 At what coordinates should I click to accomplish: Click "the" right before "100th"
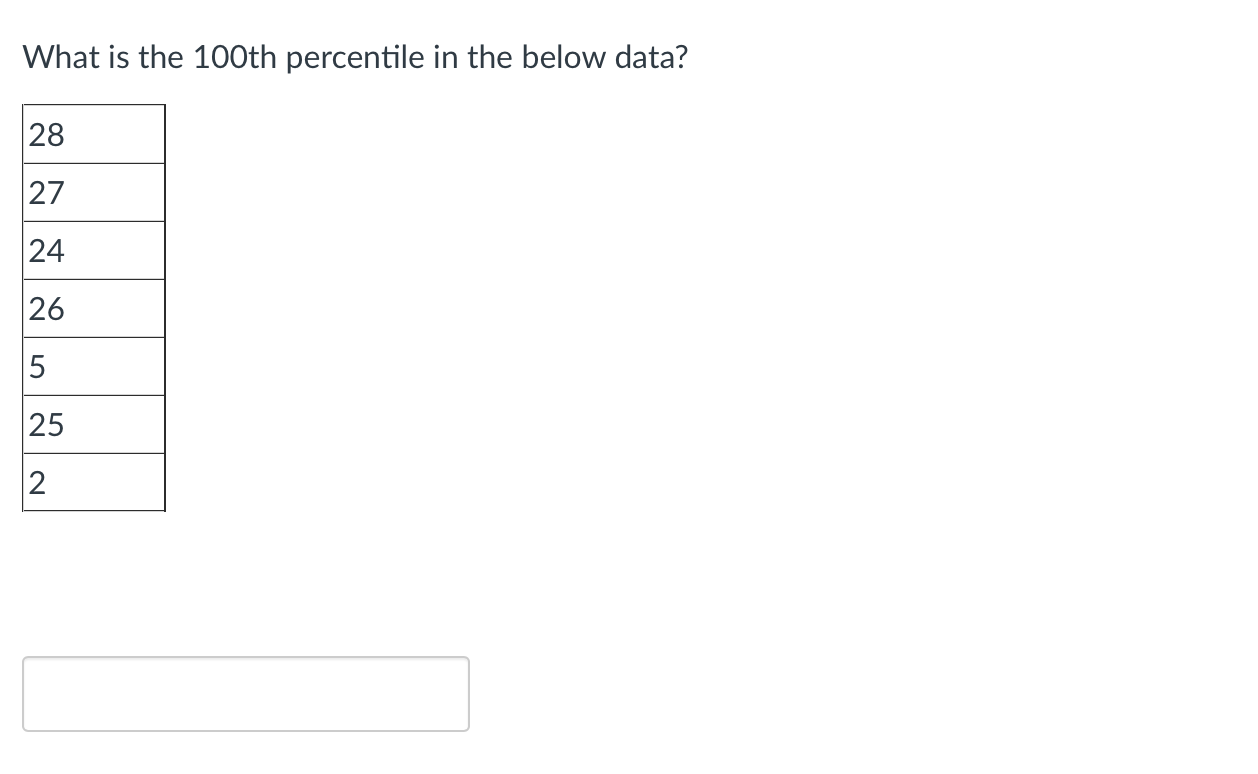(161, 57)
